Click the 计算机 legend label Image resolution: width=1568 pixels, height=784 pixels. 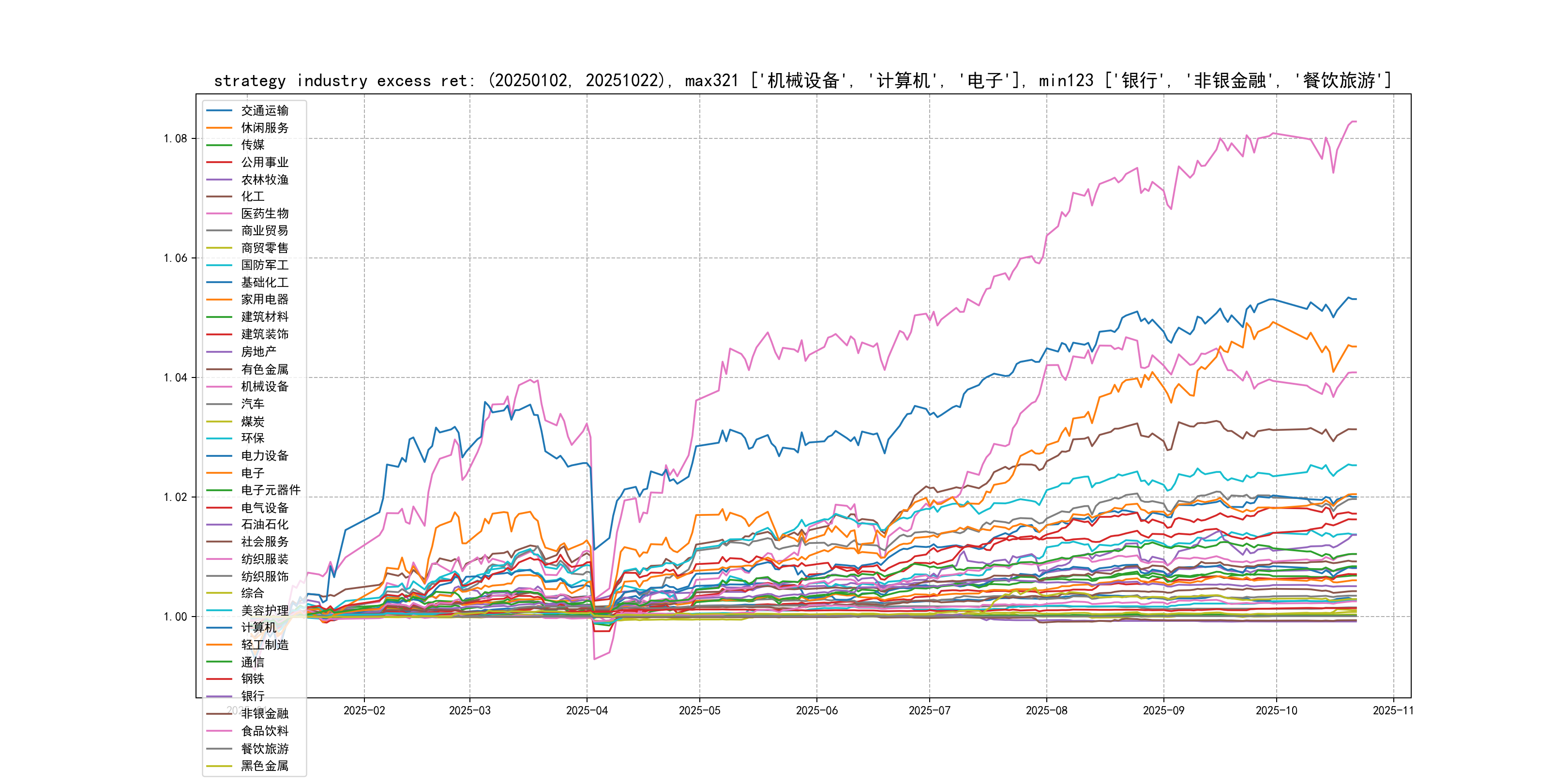tap(258, 628)
